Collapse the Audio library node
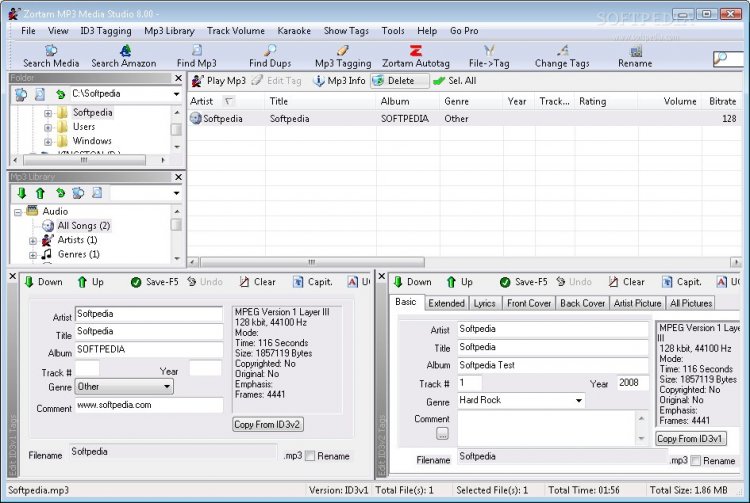This screenshot has width=750, height=503. tap(18, 212)
